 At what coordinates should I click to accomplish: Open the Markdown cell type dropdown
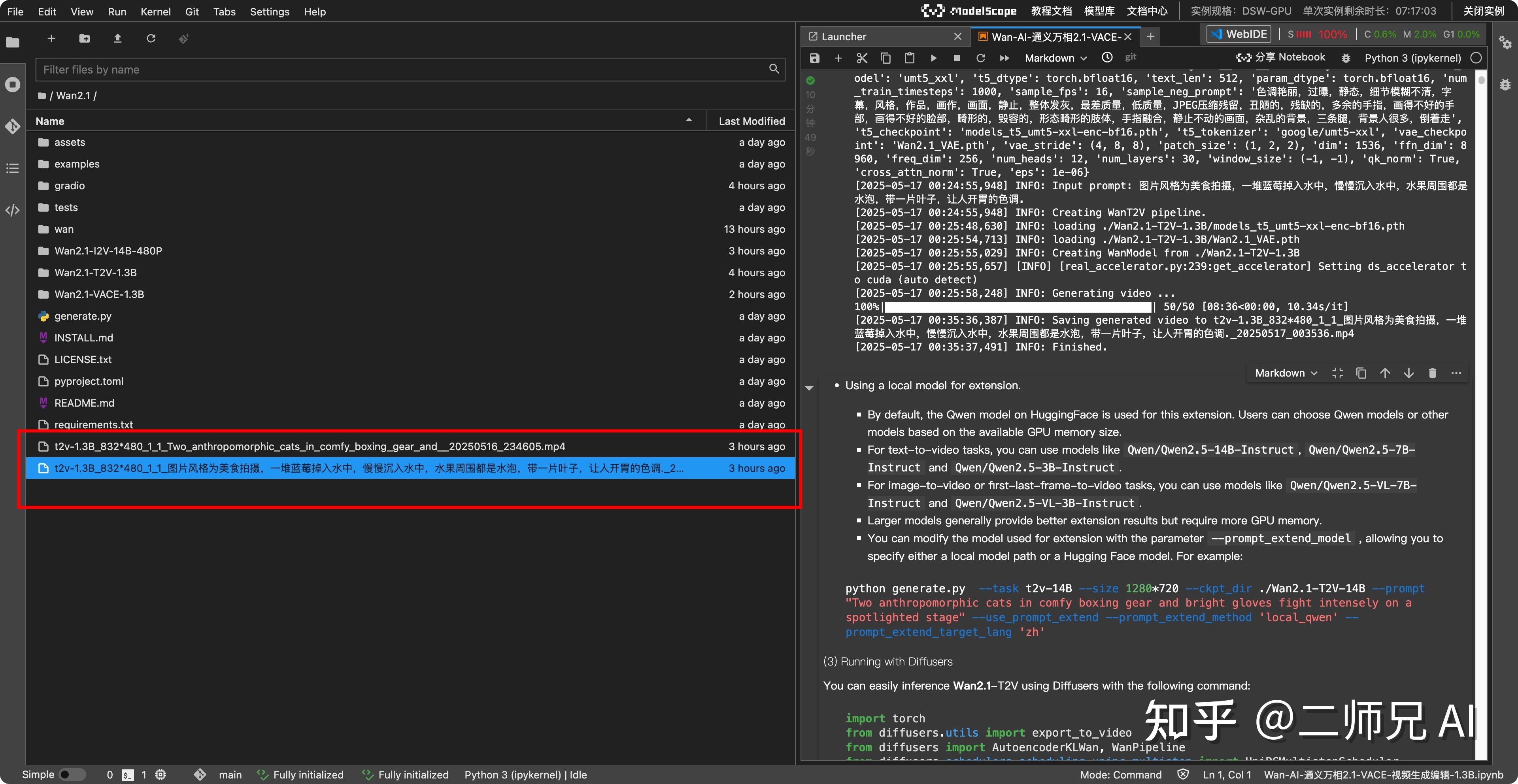(x=1055, y=58)
